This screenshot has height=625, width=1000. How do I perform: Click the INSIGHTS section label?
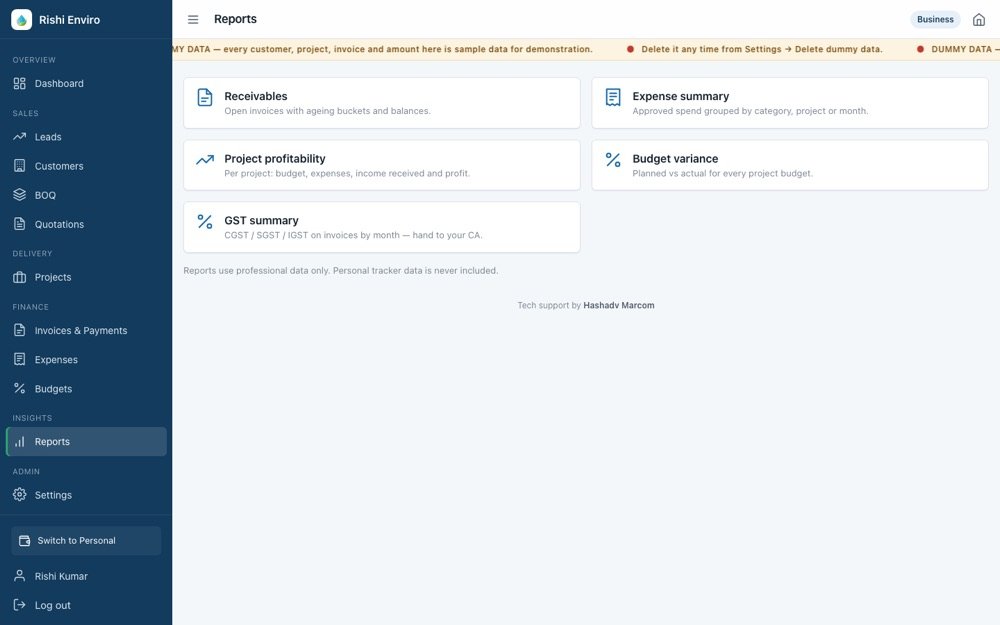(33, 418)
